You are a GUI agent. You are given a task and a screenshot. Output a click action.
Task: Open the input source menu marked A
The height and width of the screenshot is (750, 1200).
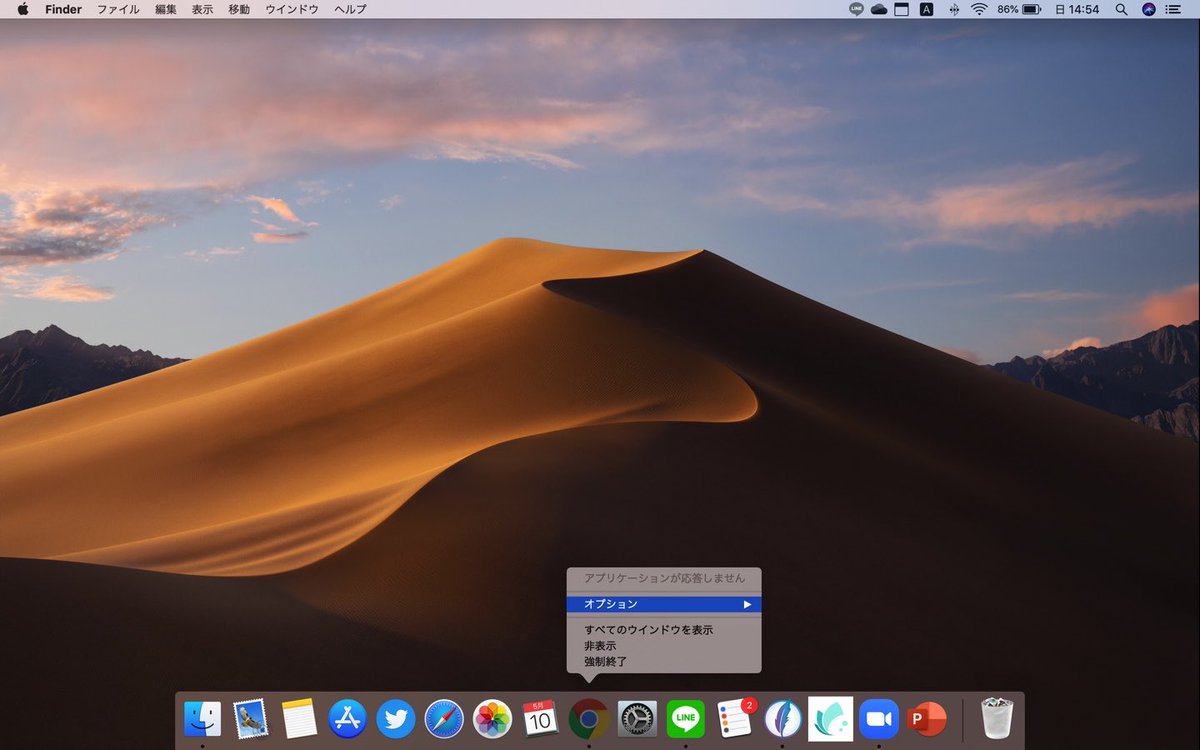click(926, 9)
